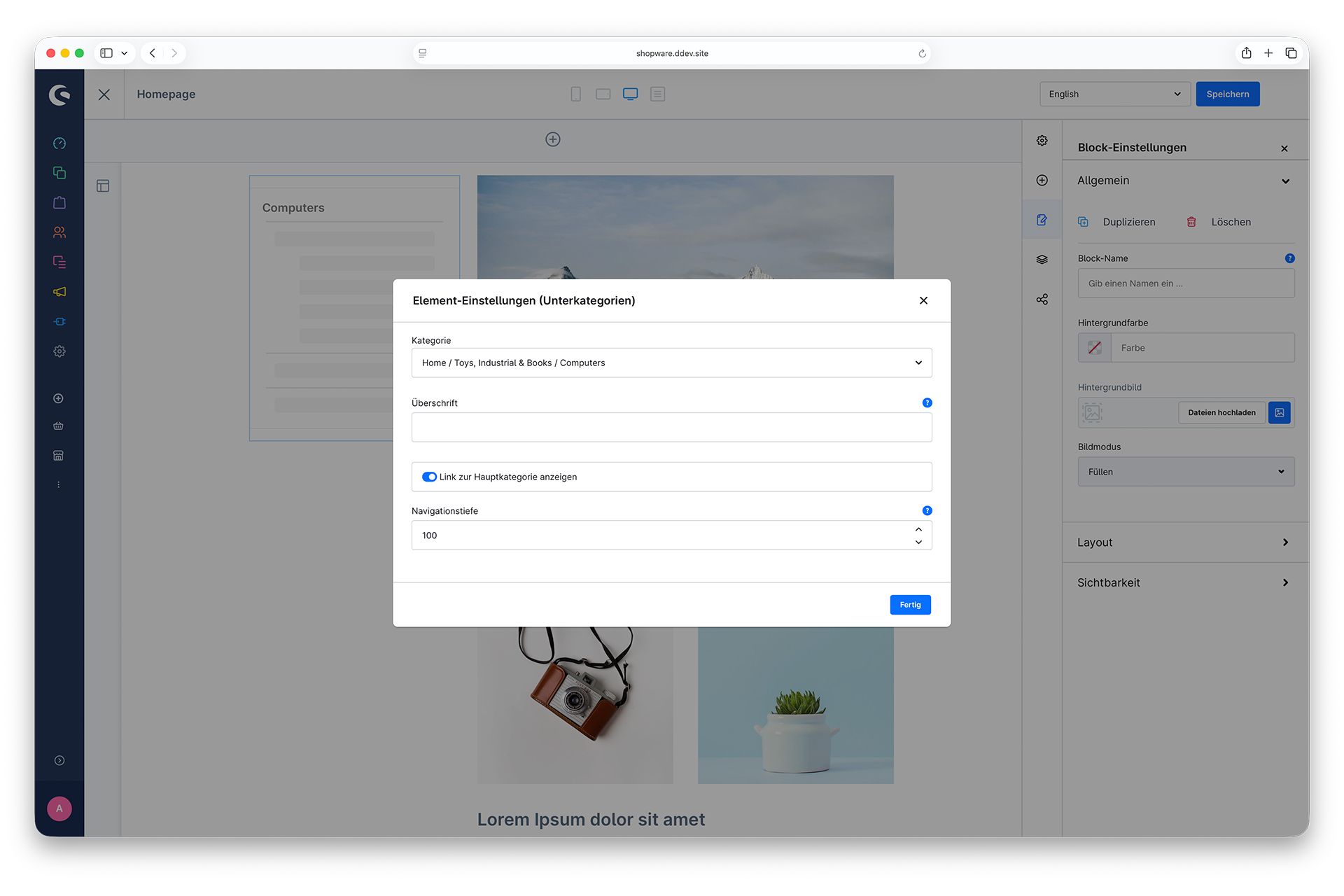Click the Hintergrundfarbe color swatch
This screenshot has width=1344, height=896.
click(x=1095, y=348)
